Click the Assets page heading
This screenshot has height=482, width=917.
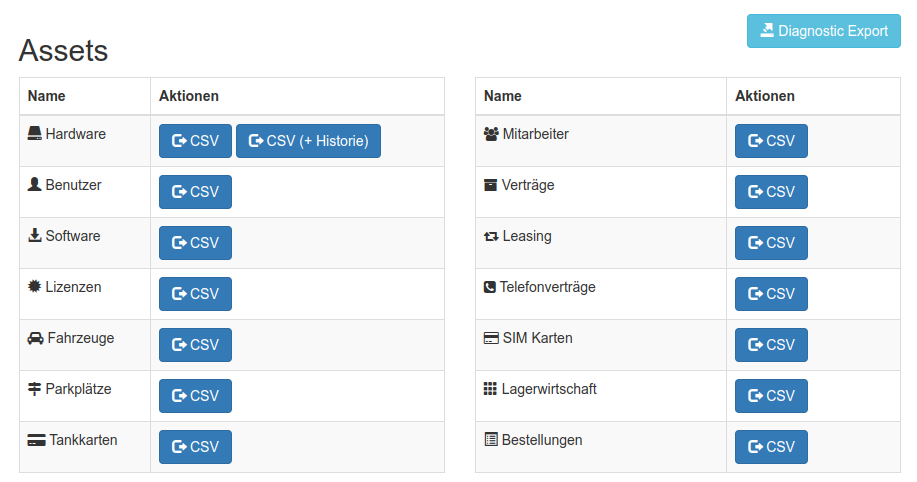[64, 50]
